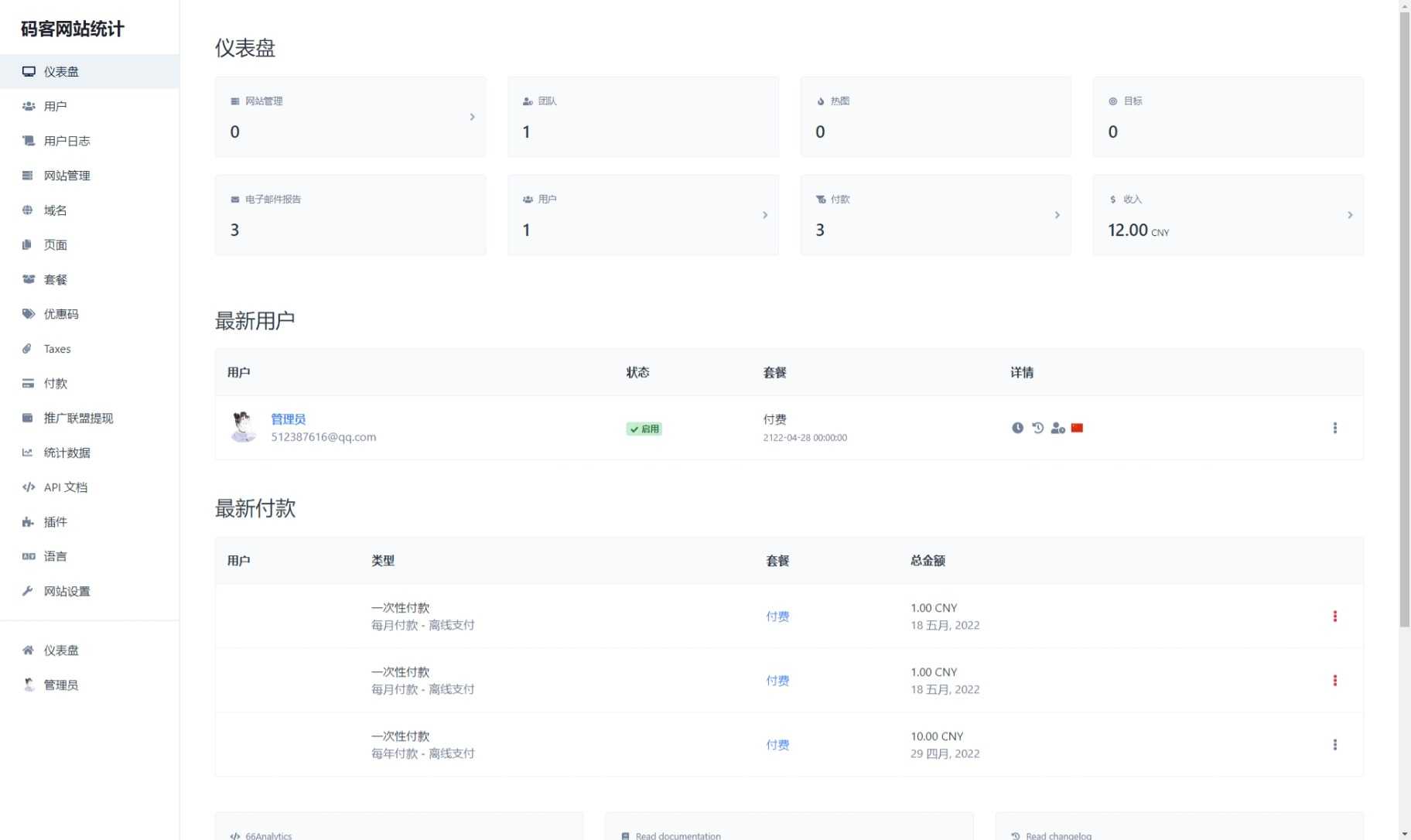Open the 66Analytics link card
This screenshot has height=840, width=1411.
[399, 827]
